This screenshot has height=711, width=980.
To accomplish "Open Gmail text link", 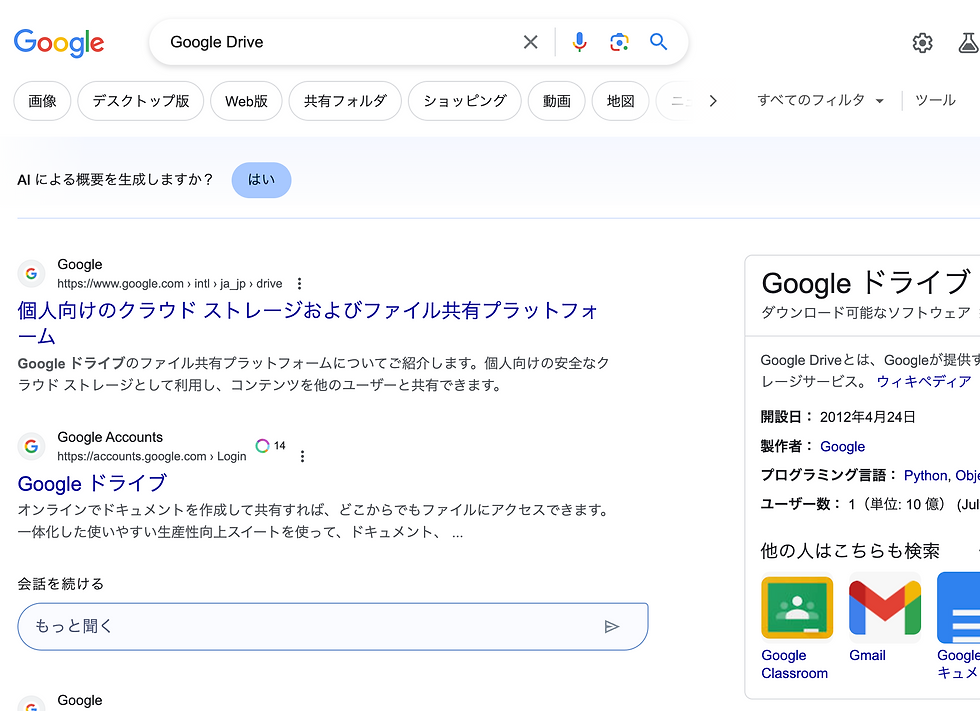I will (x=867, y=655).
